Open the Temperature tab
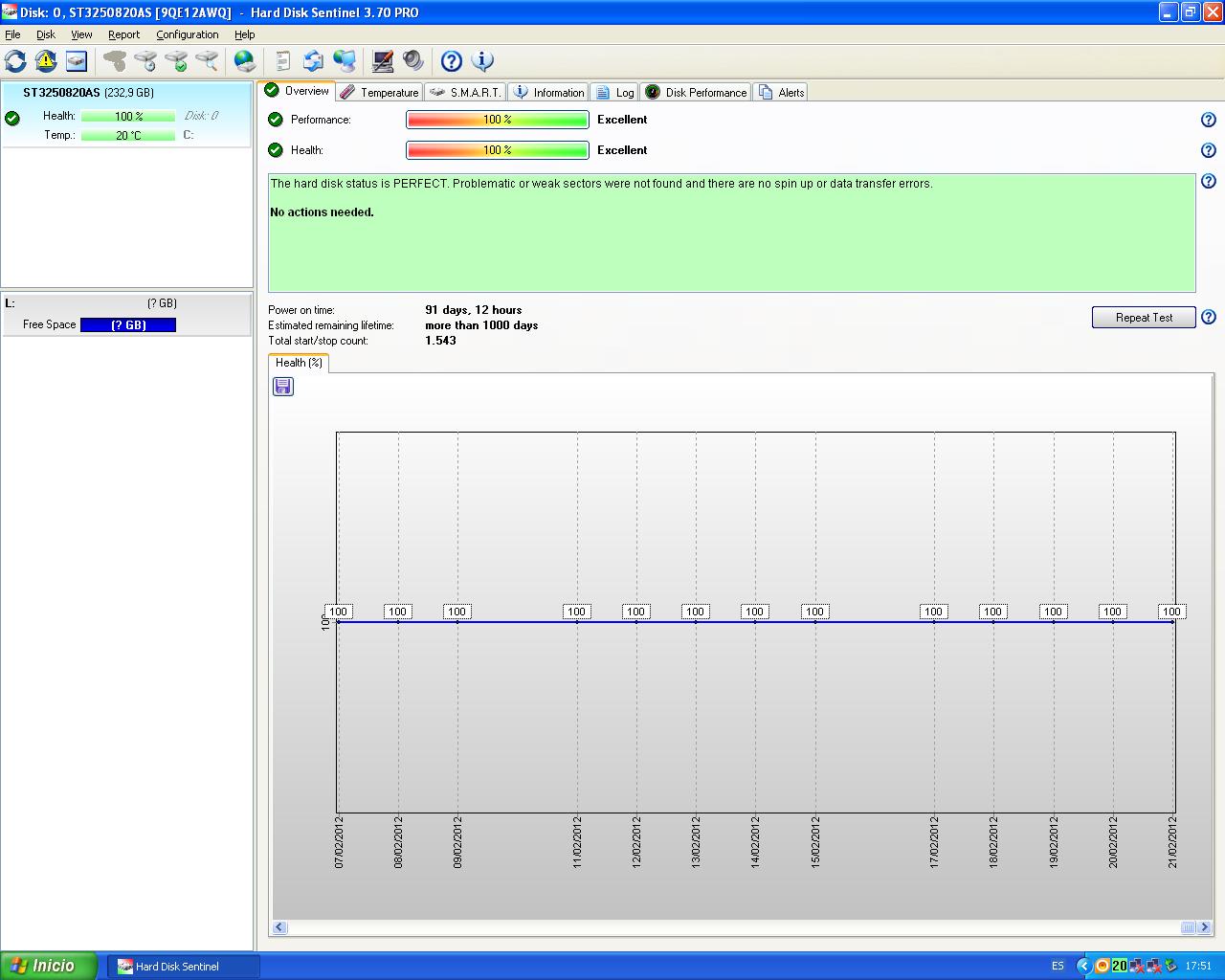1225x980 pixels. pyautogui.click(x=379, y=93)
